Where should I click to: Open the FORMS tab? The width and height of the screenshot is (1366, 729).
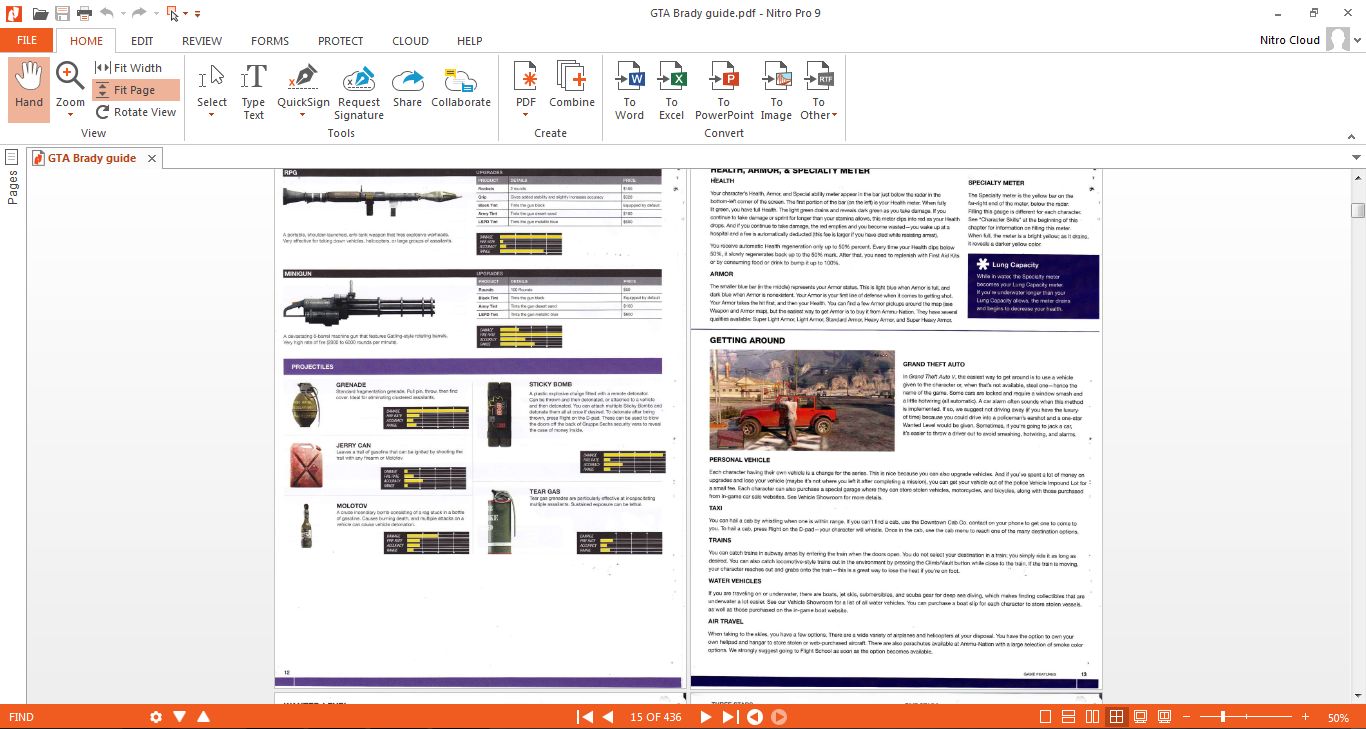click(270, 41)
